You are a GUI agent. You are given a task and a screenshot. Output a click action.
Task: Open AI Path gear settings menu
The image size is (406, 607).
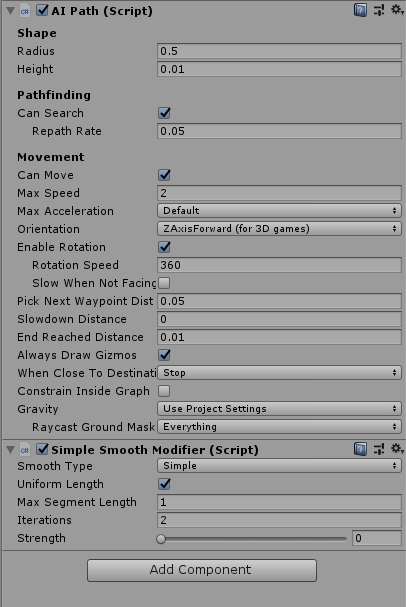[x=397, y=10]
